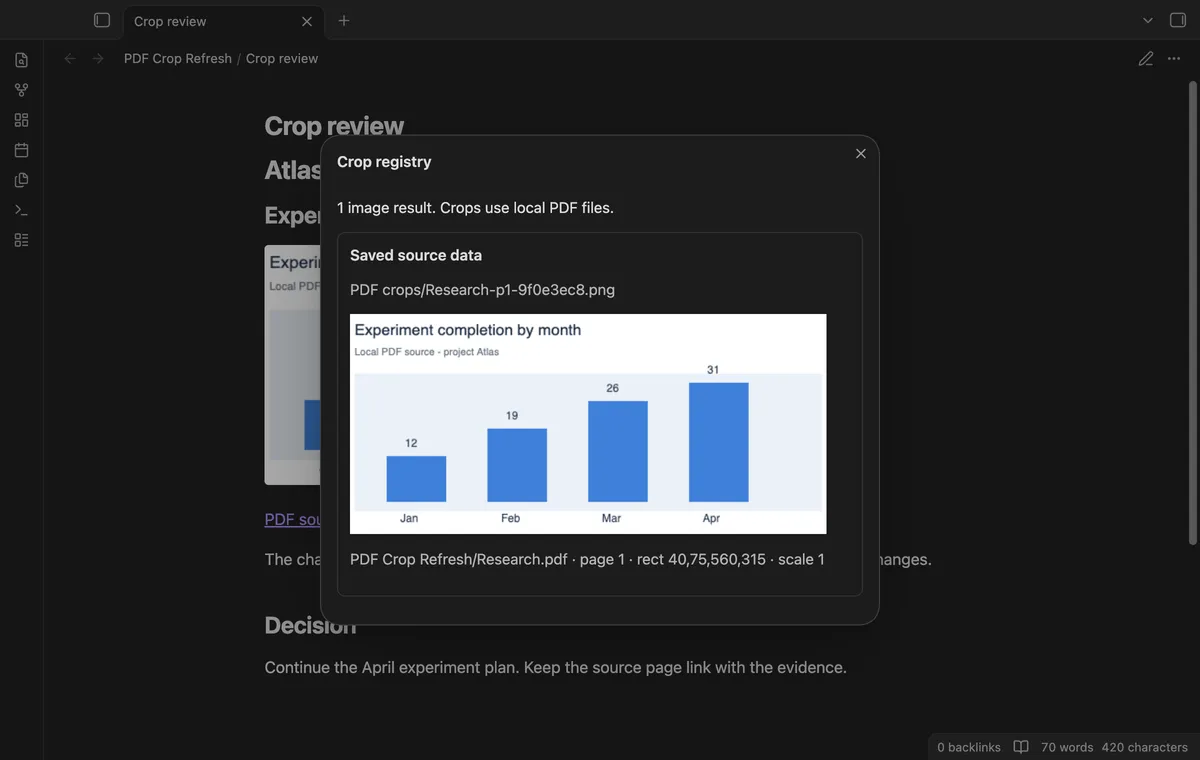Viewport: 1200px width, 760px height.
Task: Toggle the left sidebar panel icon
Action: (x=101, y=20)
